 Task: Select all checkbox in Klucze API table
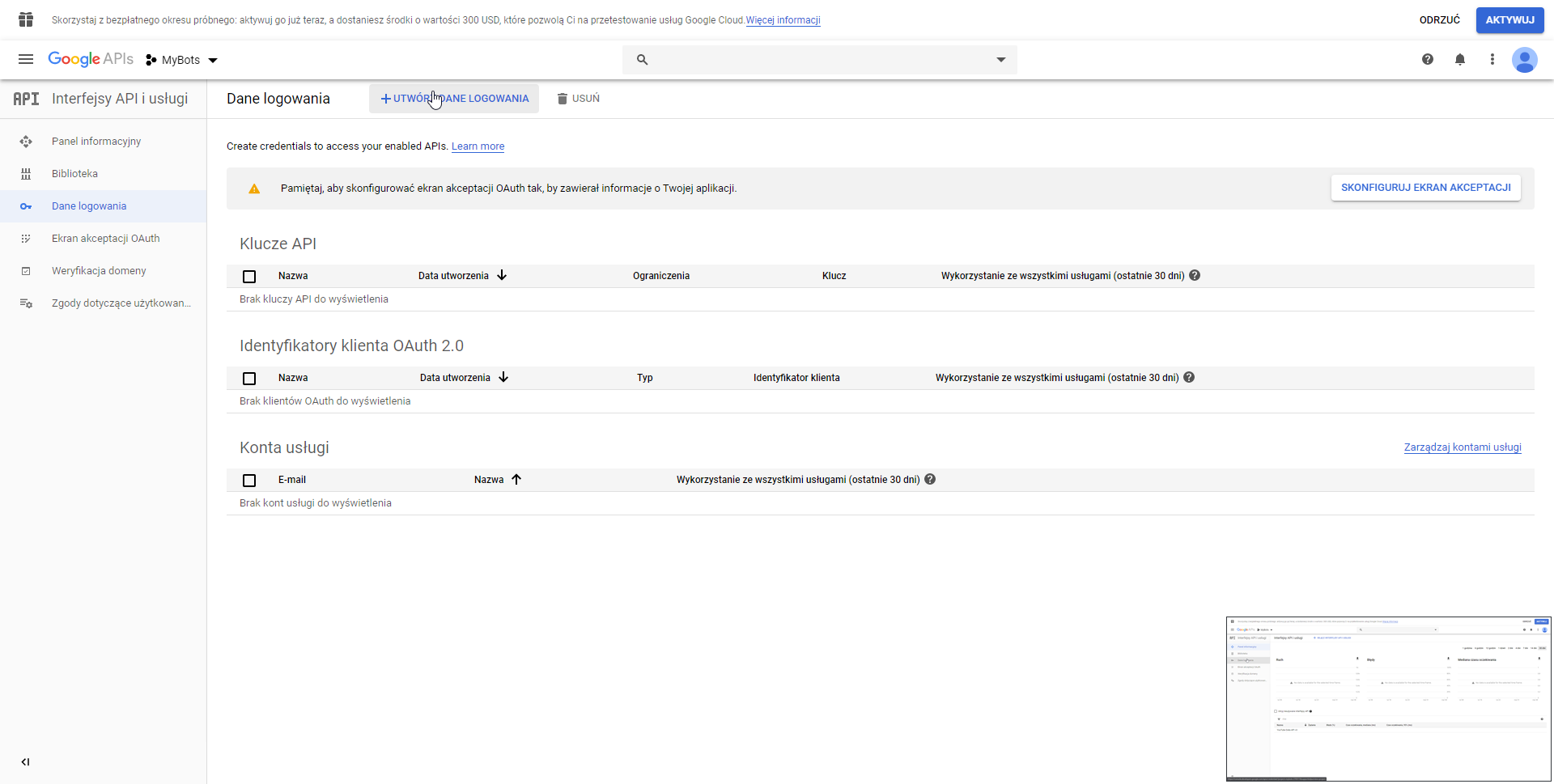coord(249,277)
